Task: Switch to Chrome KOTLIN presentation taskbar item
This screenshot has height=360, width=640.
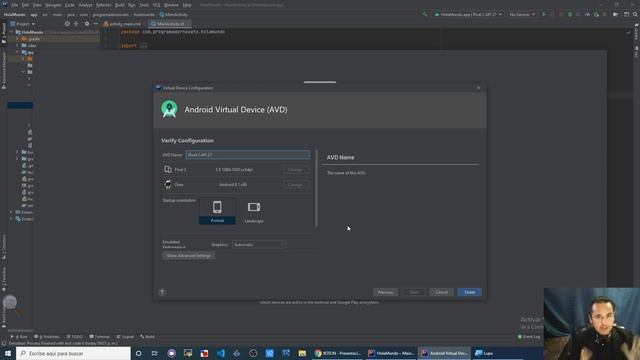Action: (x=338, y=353)
